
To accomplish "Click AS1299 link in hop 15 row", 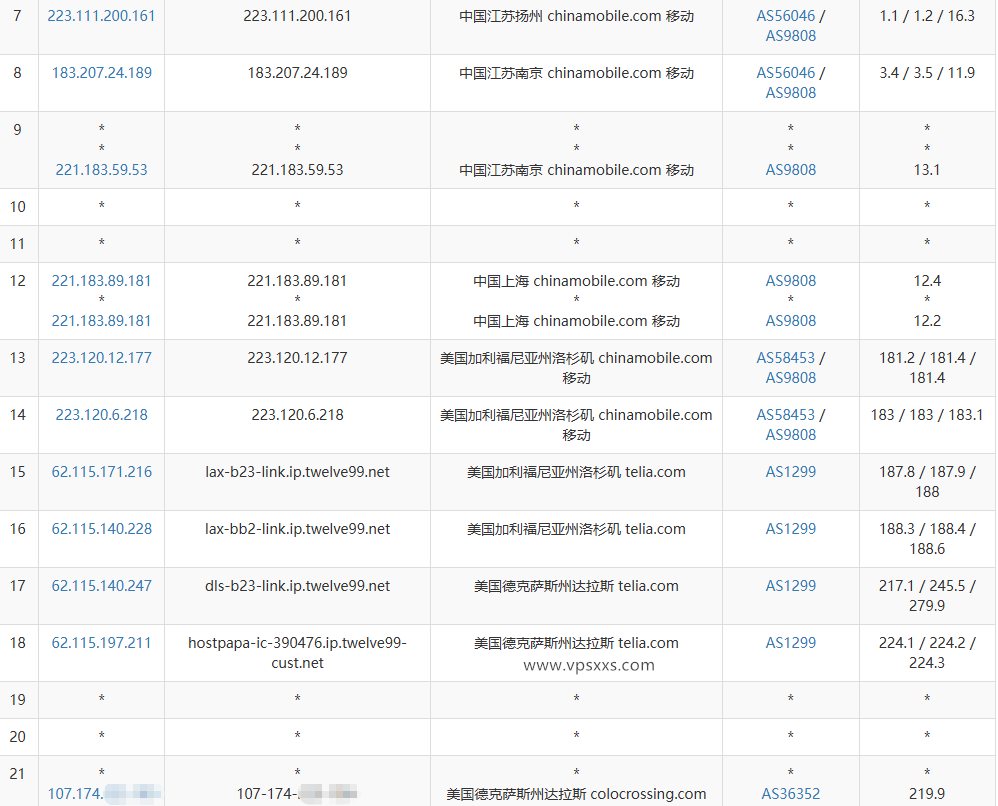I will pos(791,472).
